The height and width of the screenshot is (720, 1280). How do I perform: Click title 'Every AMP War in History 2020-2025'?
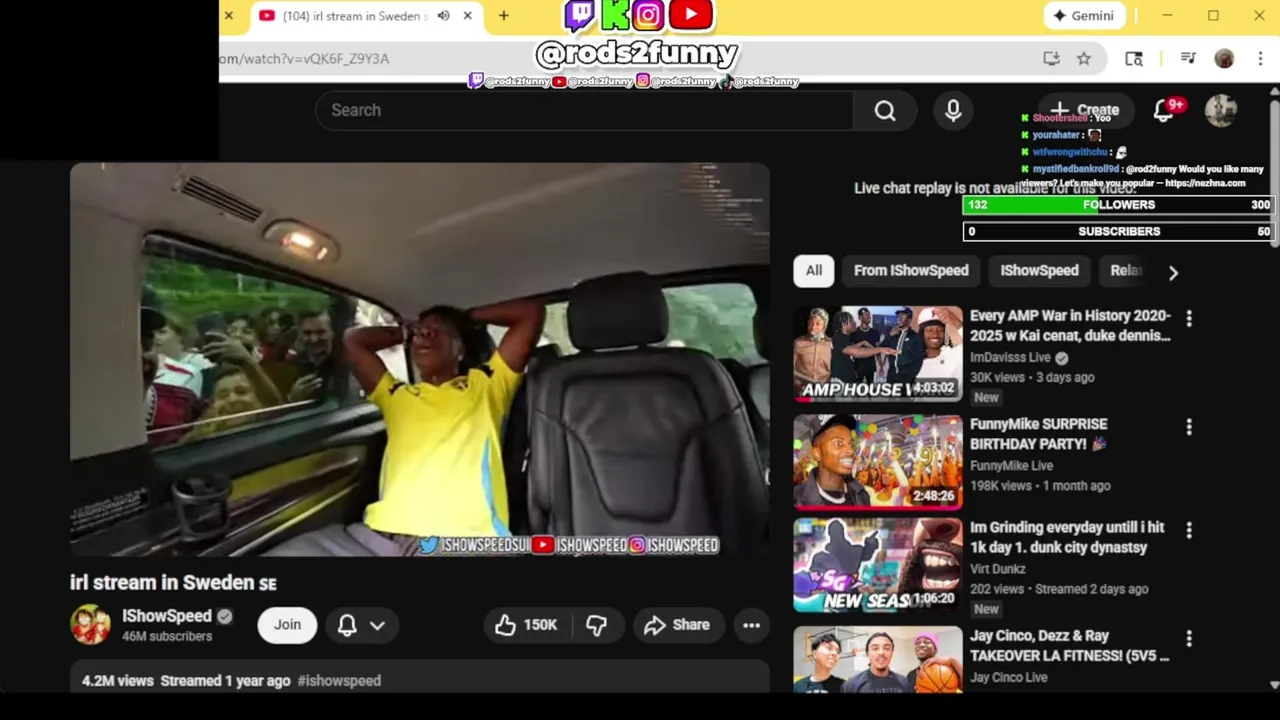[1070, 325]
